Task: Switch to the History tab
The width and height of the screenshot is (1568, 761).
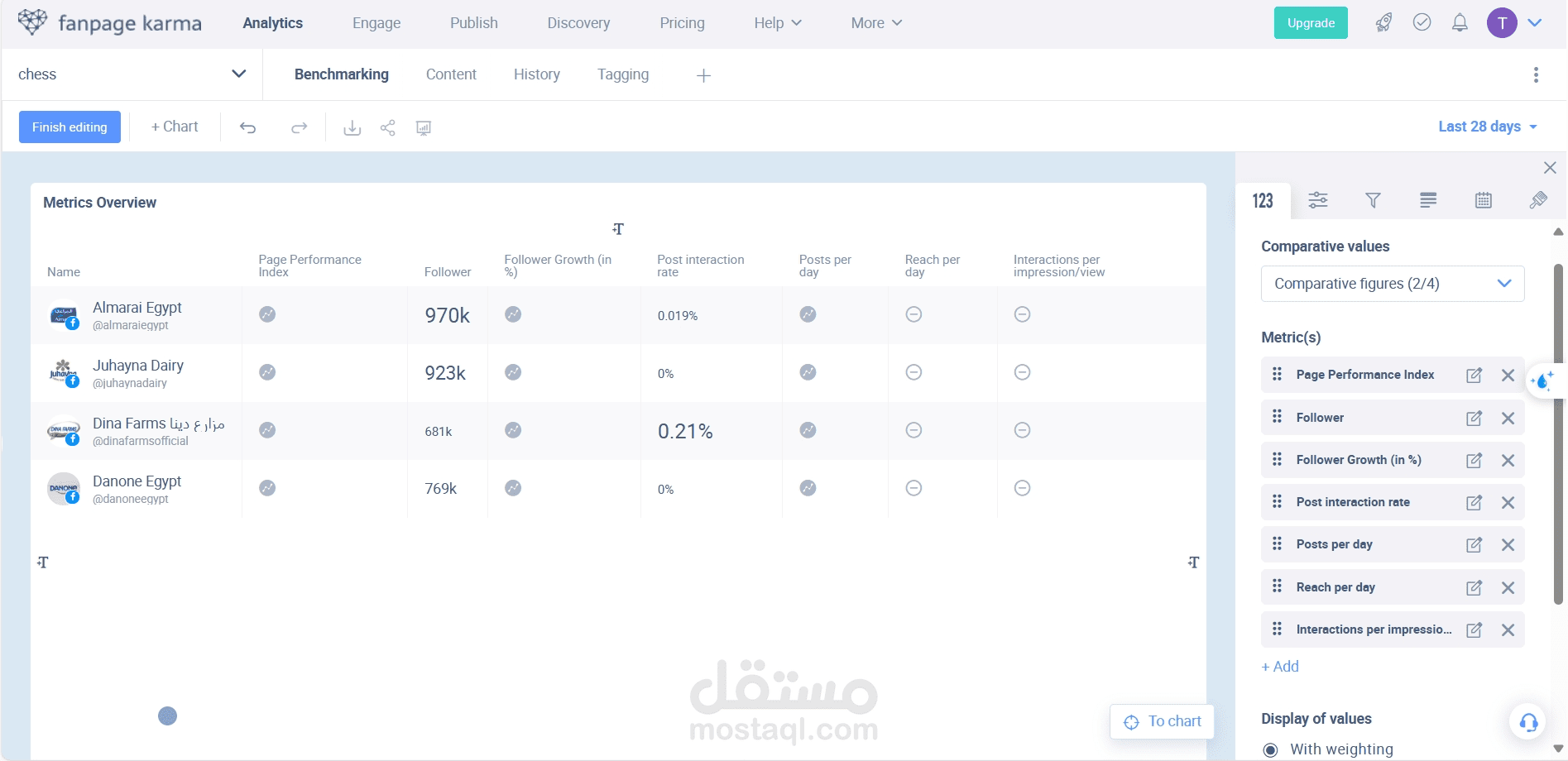Action: (x=537, y=74)
